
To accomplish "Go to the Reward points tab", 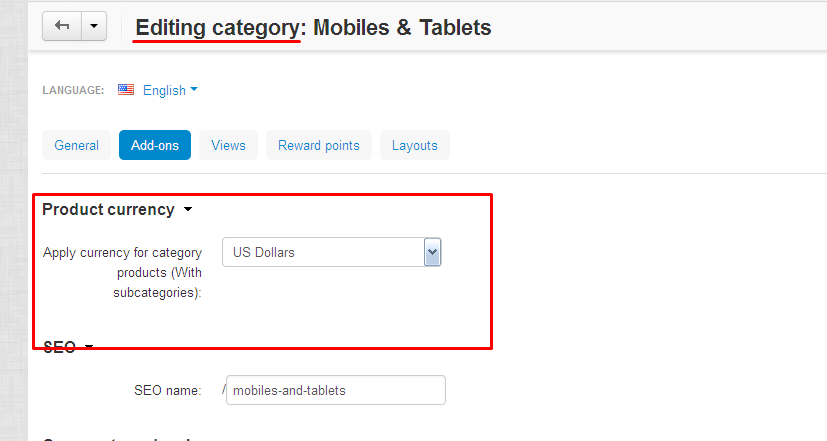I will coord(319,145).
